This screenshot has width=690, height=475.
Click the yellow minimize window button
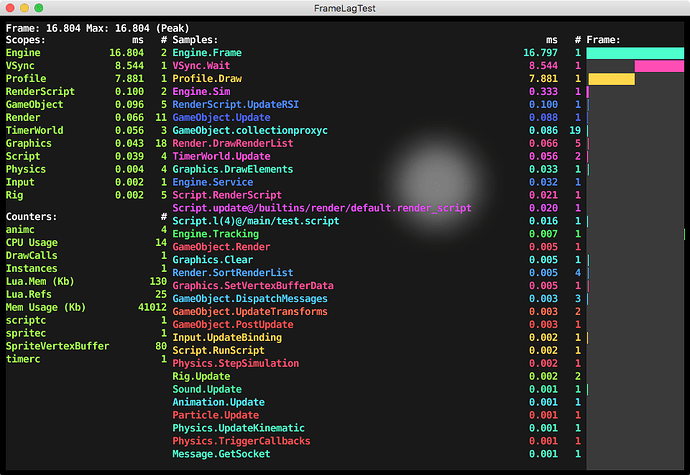[x=33, y=11]
